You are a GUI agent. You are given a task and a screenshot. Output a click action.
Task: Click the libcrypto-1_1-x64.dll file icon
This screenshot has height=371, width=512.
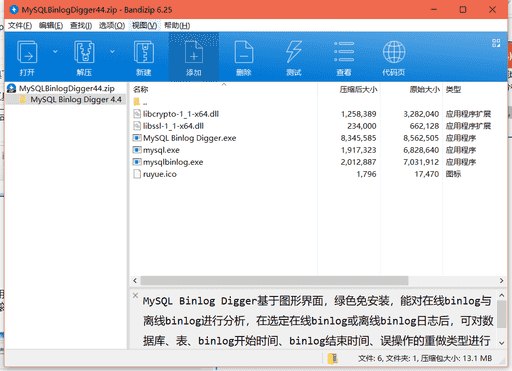[137, 114]
